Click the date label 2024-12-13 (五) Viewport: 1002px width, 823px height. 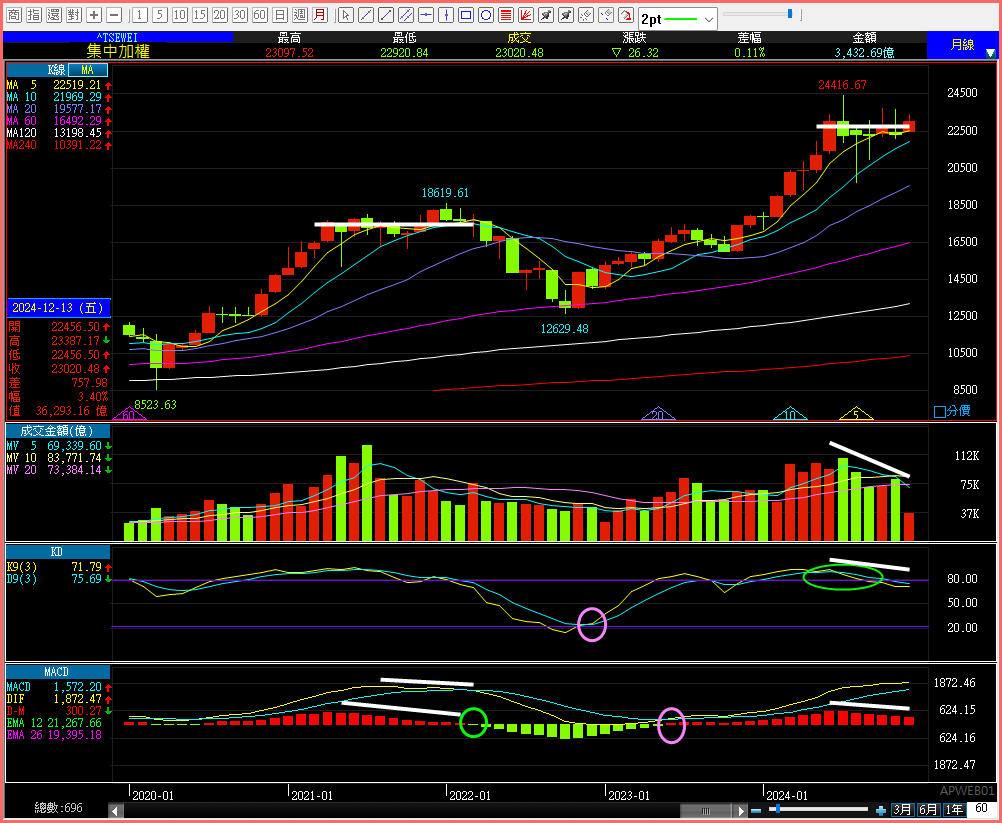(x=58, y=308)
